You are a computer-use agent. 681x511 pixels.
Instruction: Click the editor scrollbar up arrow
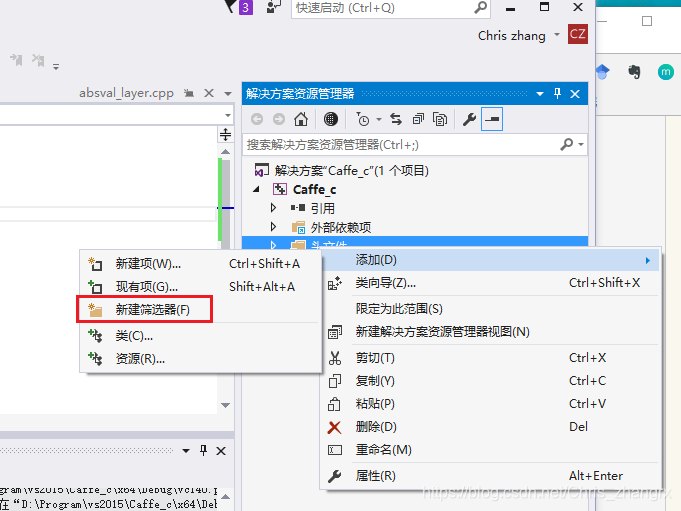coord(225,152)
